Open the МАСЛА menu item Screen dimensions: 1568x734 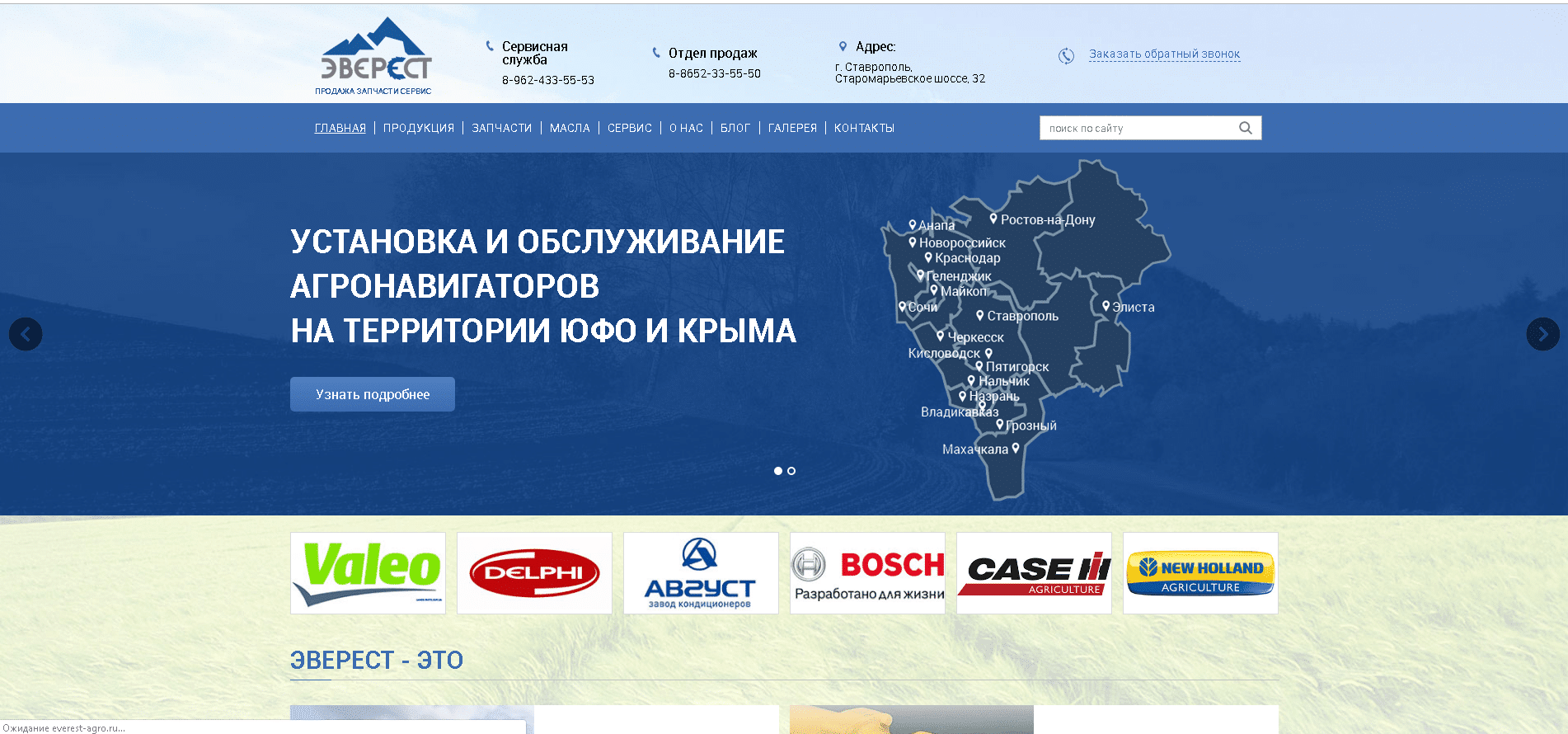tap(570, 128)
